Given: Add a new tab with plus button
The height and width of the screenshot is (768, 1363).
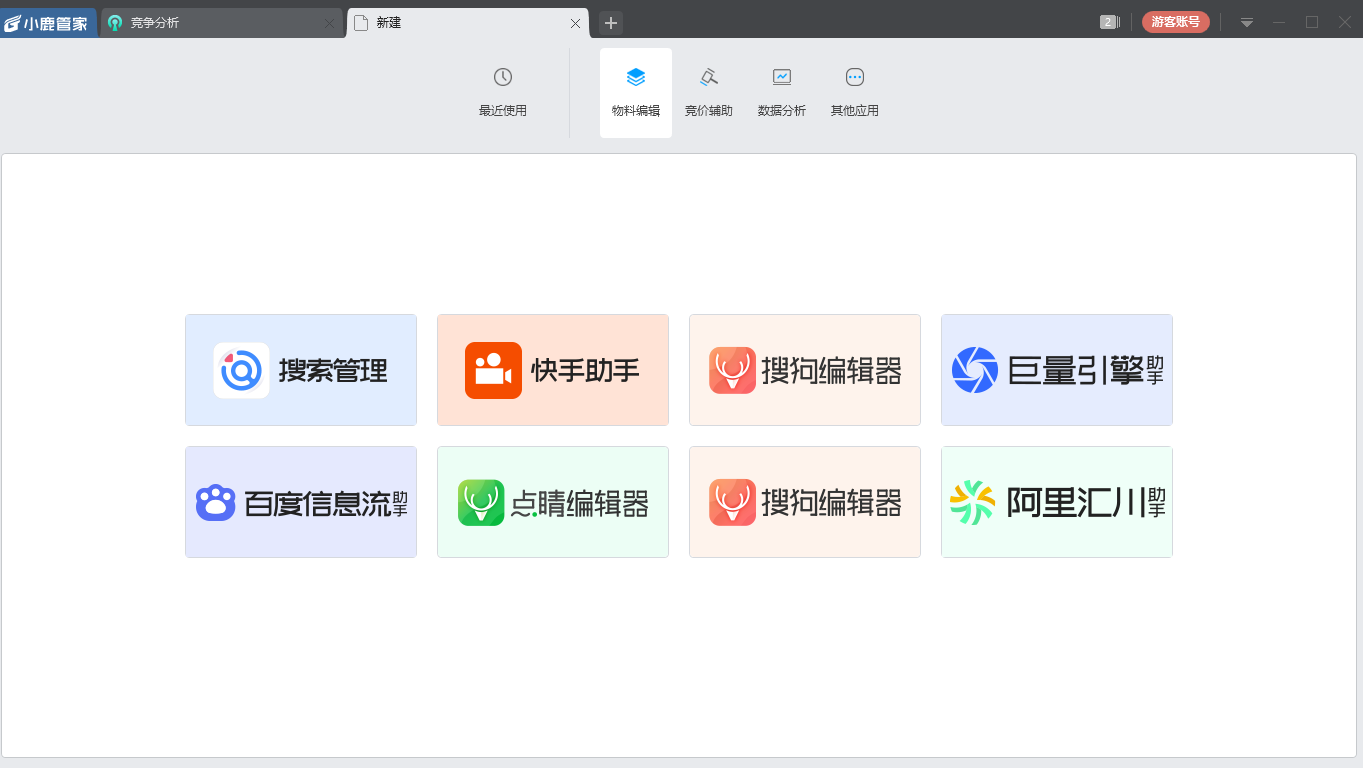Looking at the screenshot, I should [x=611, y=23].
